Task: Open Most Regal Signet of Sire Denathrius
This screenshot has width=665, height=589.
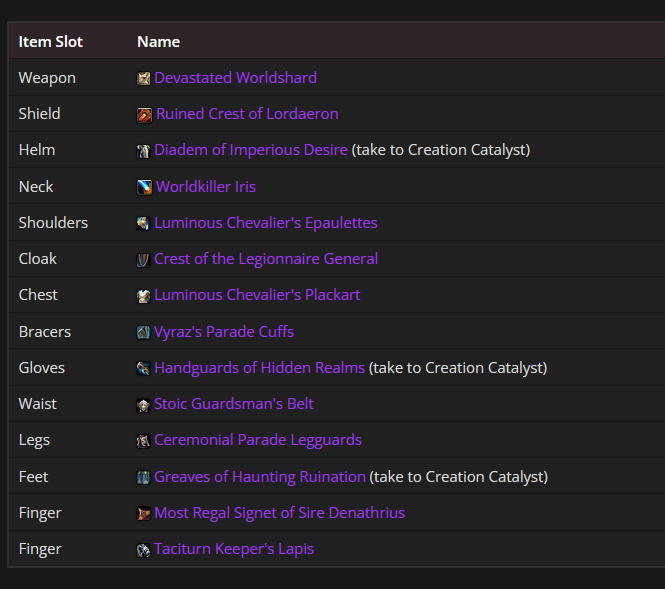Action: [x=279, y=513]
